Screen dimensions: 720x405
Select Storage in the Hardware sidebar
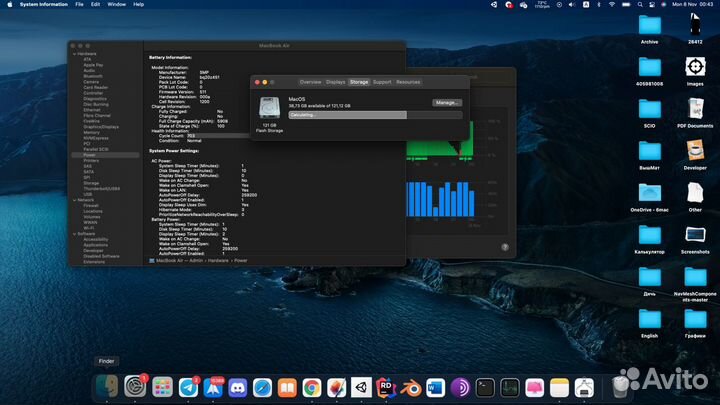point(91,183)
